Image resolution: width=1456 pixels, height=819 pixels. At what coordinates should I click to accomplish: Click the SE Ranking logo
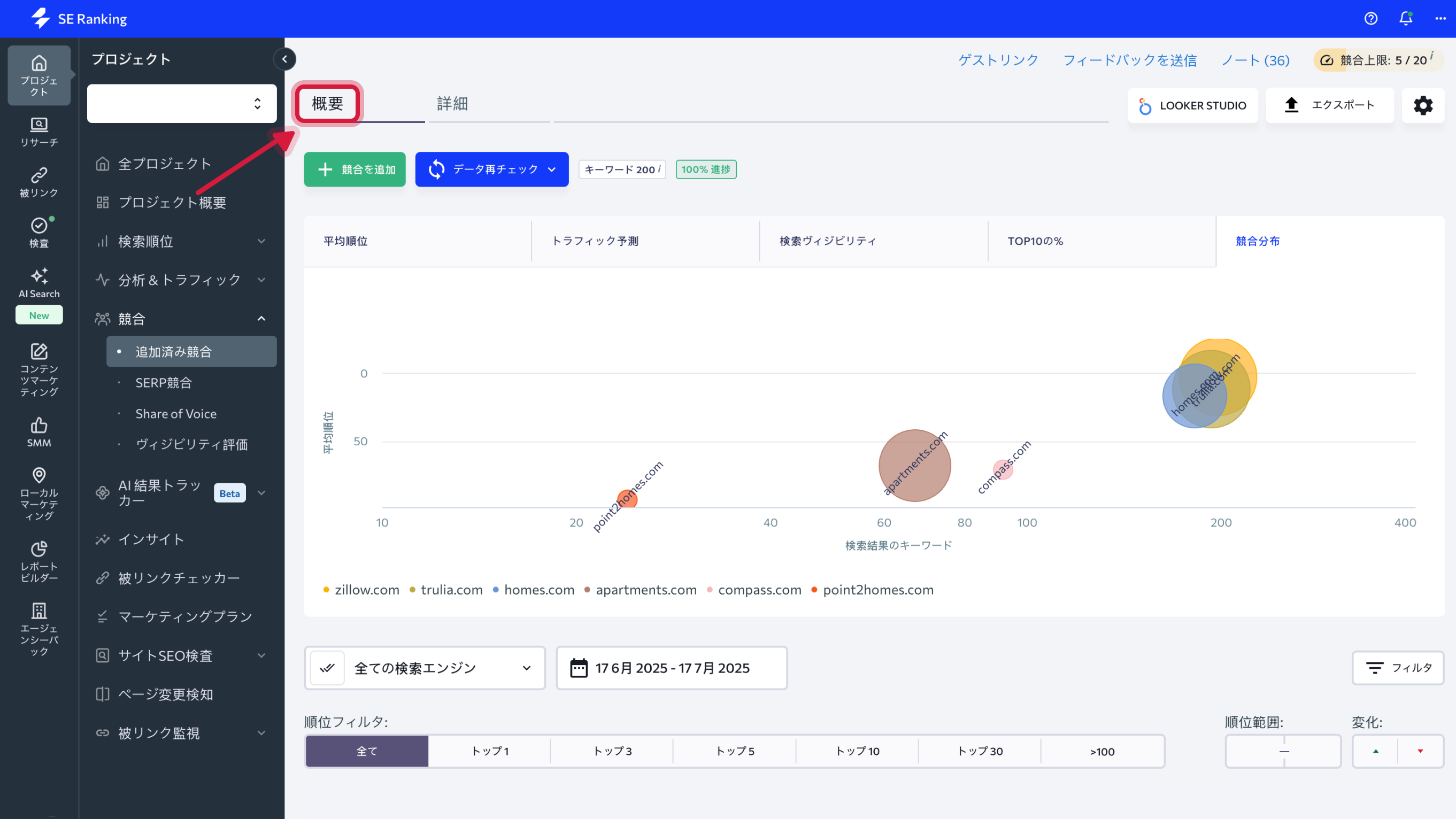pyautogui.click(x=79, y=19)
